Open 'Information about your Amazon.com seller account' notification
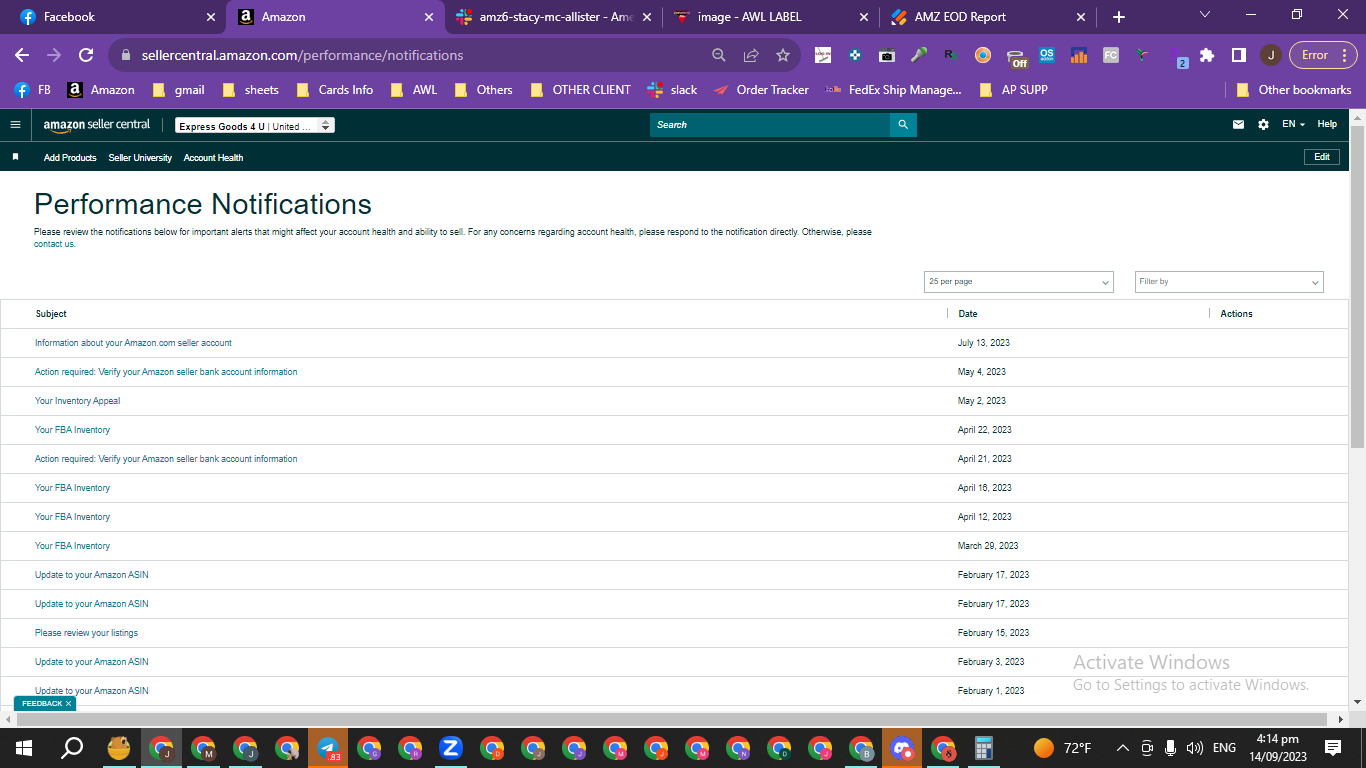Viewport: 1366px width, 768px height. pyautogui.click(x=133, y=343)
